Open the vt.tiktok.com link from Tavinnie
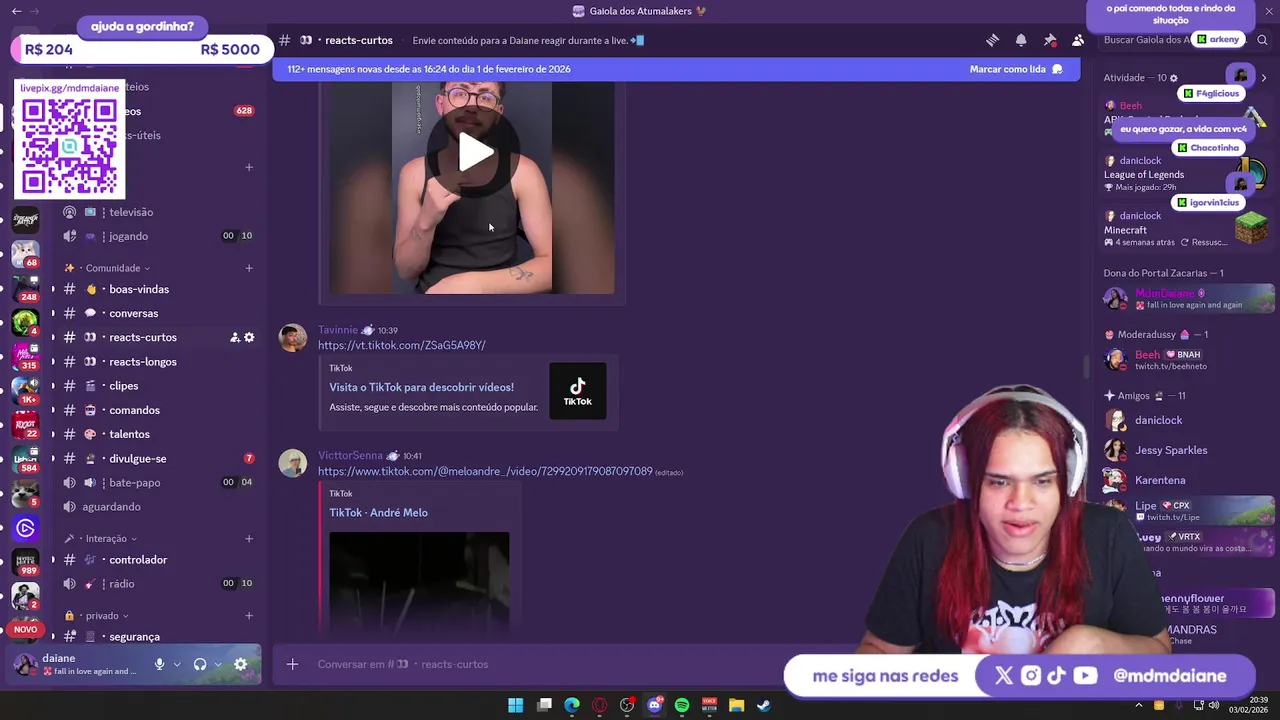The image size is (1280, 720). click(x=402, y=345)
